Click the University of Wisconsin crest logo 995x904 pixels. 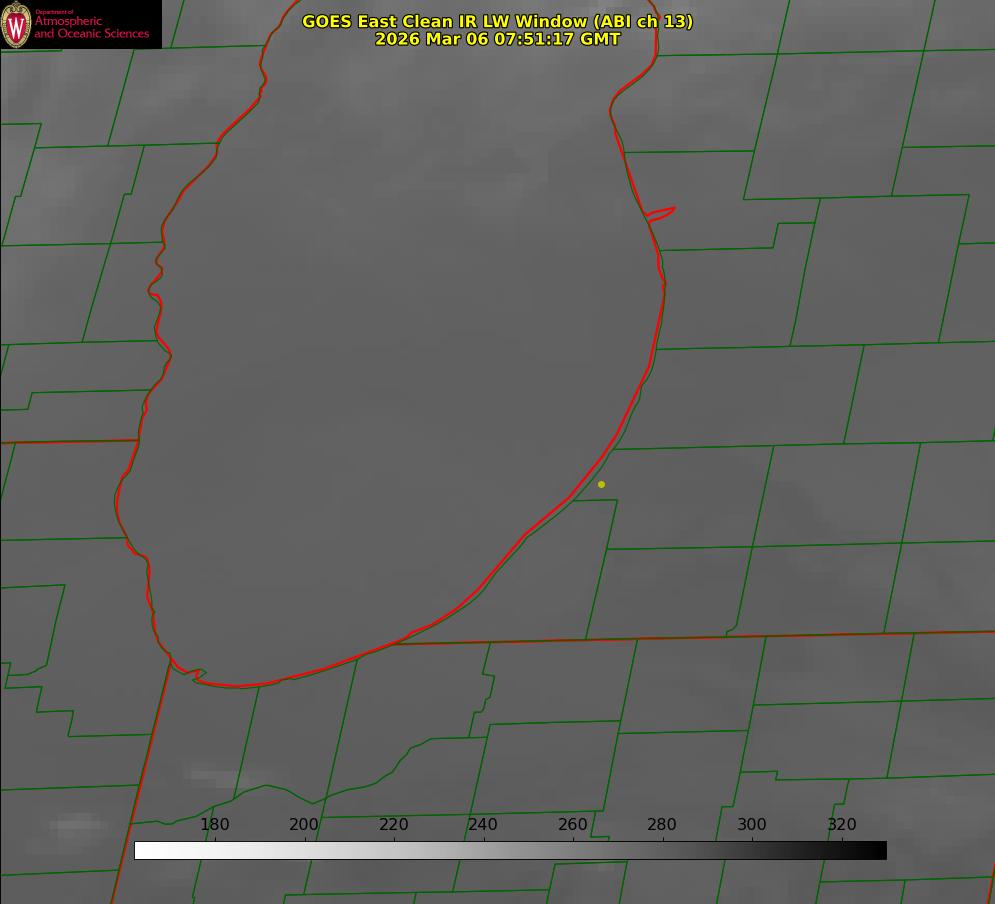click(16, 24)
